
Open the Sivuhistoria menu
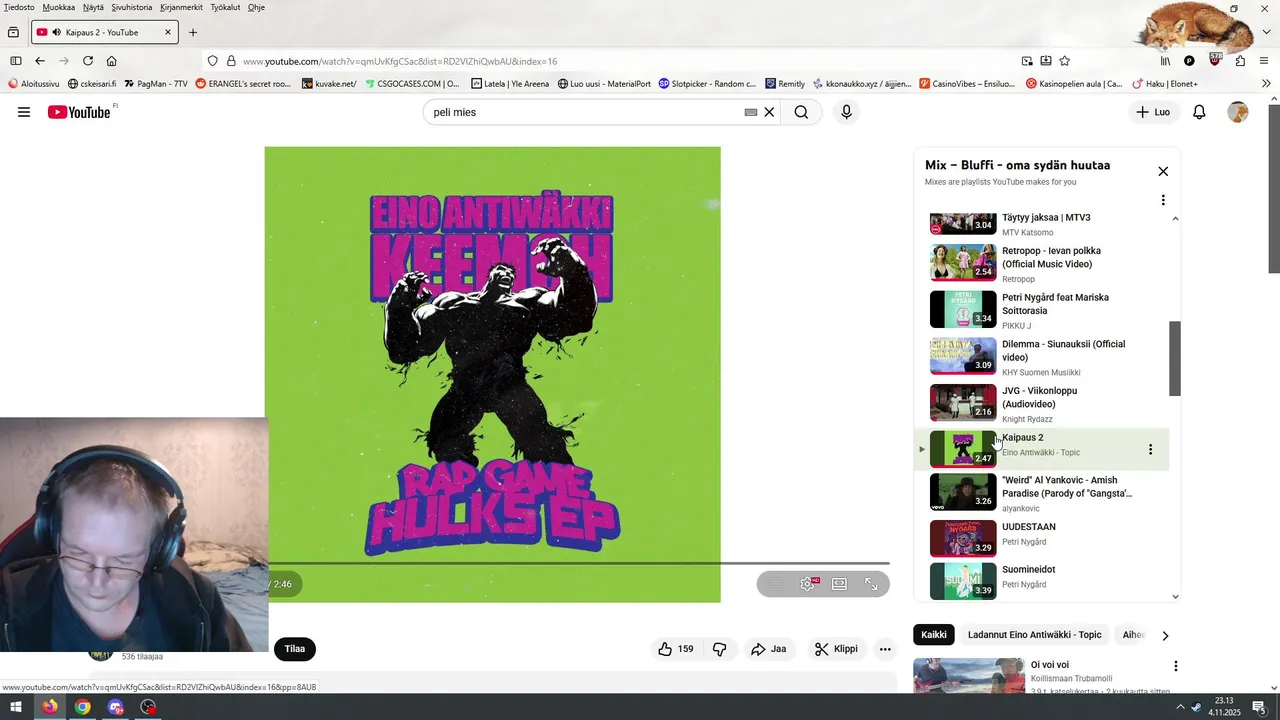(x=132, y=7)
